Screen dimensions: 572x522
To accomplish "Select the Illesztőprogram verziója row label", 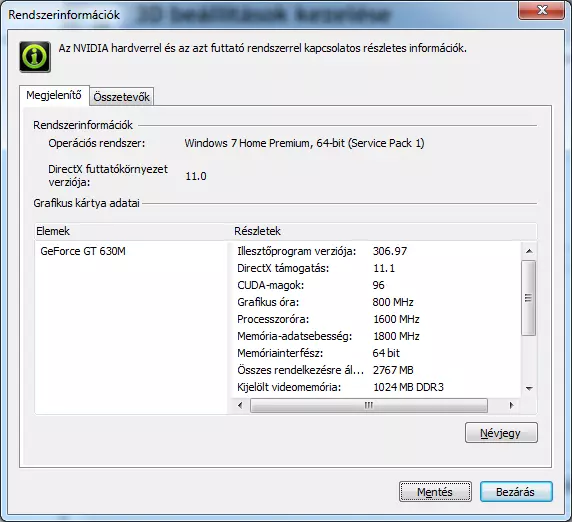I will coord(296,251).
